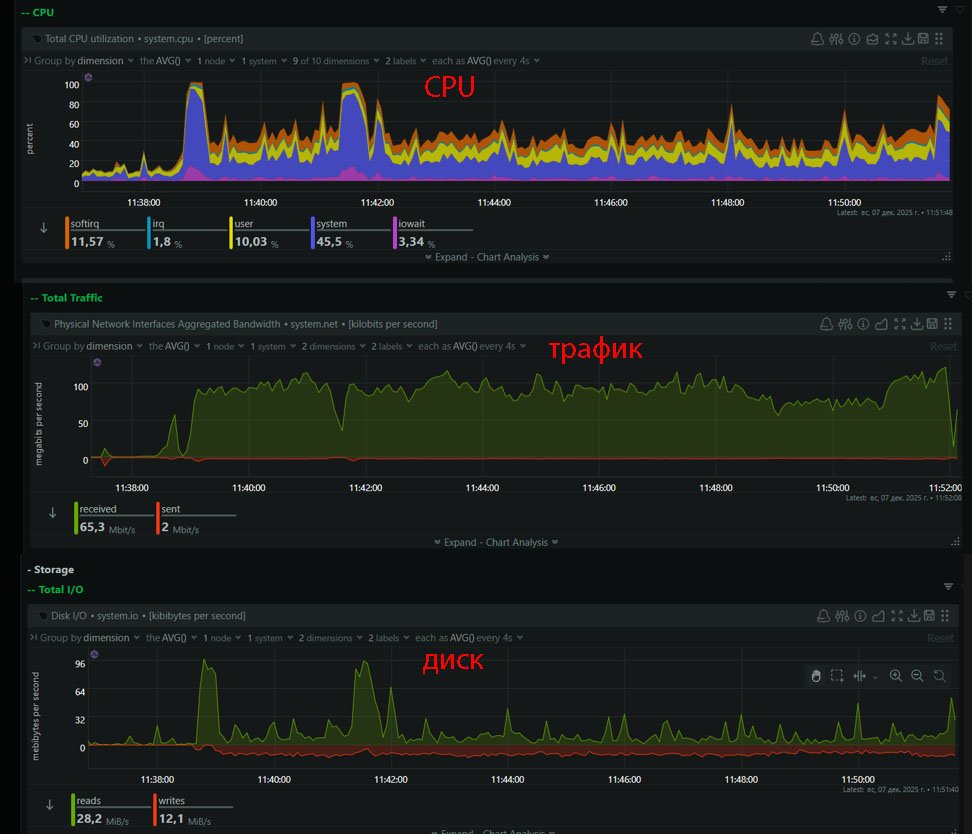
Task: Zoom out on the Disk I/O chart
Action: click(917, 676)
